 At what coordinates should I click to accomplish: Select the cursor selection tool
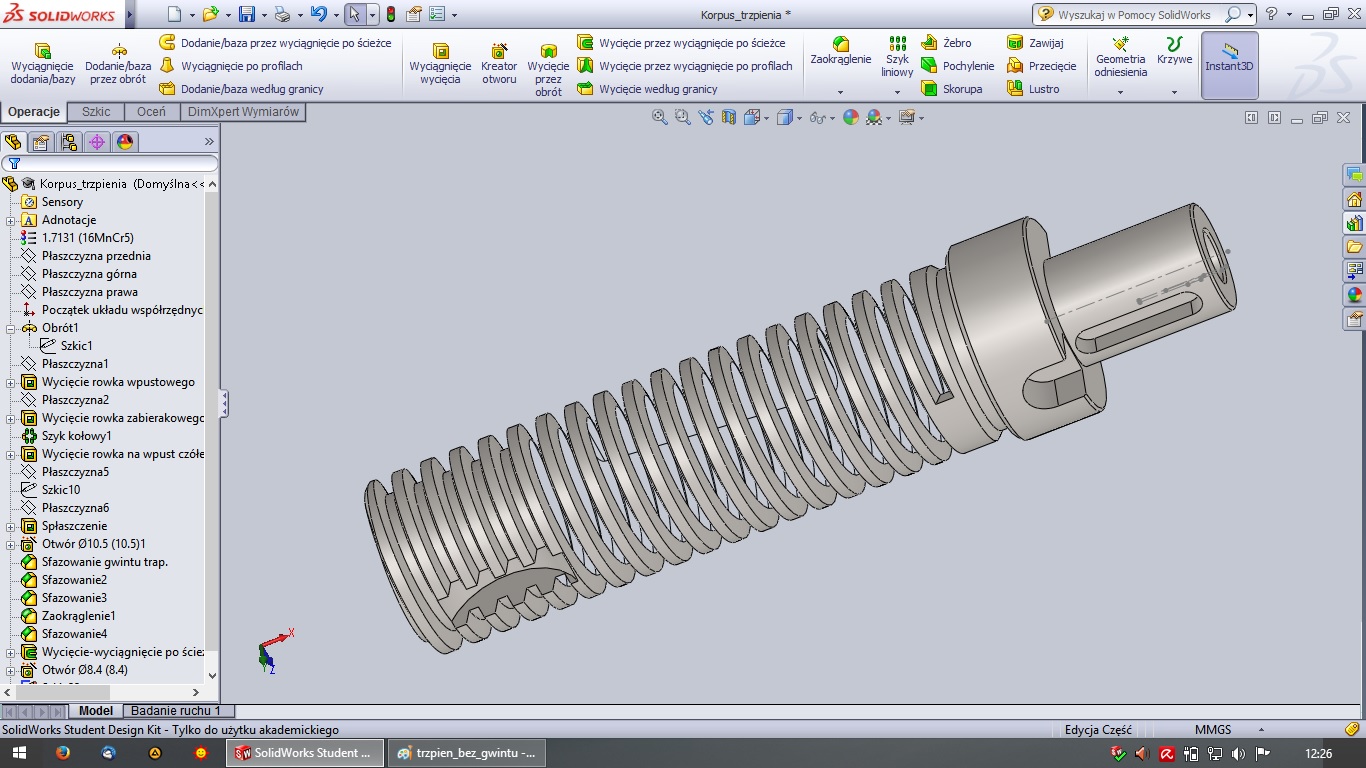[354, 14]
